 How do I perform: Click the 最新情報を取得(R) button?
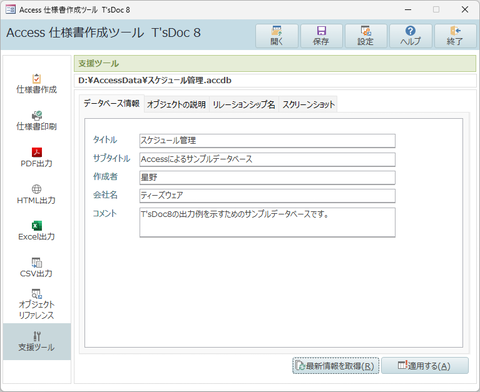[x=336, y=366]
